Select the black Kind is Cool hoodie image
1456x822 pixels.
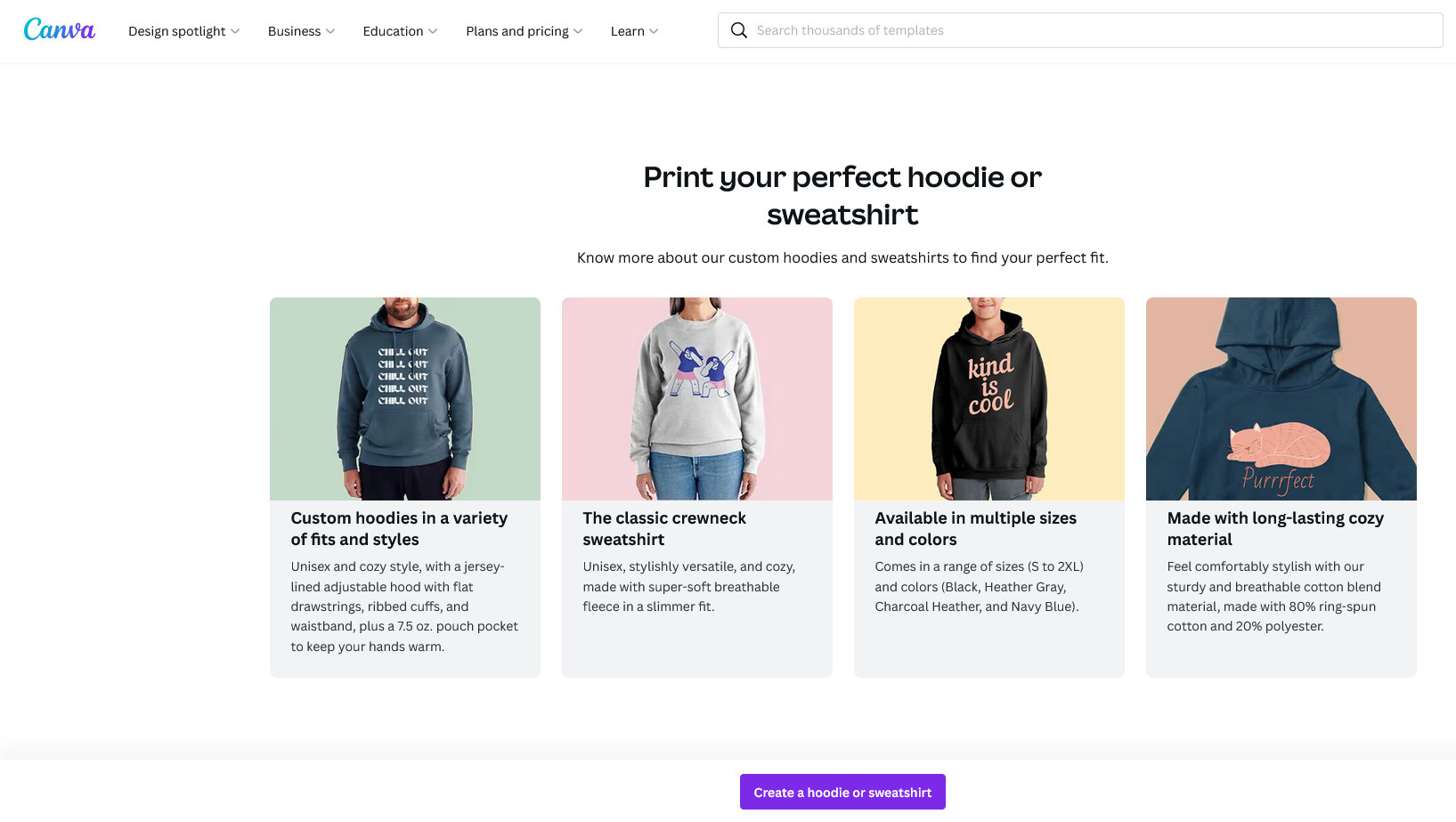[x=988, y=398]
